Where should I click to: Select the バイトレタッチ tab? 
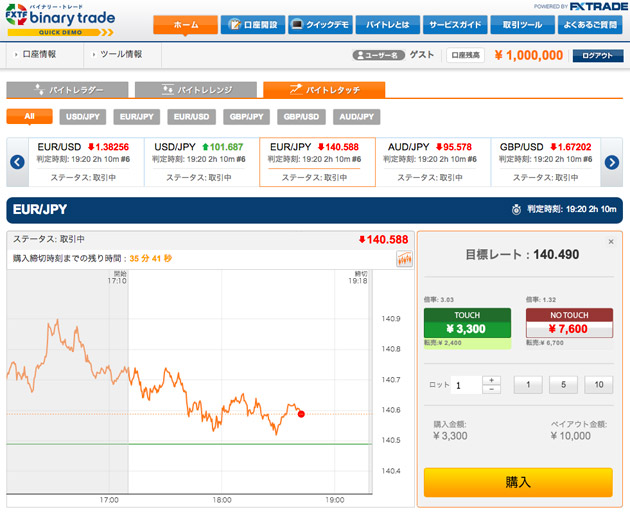[324, 90]
